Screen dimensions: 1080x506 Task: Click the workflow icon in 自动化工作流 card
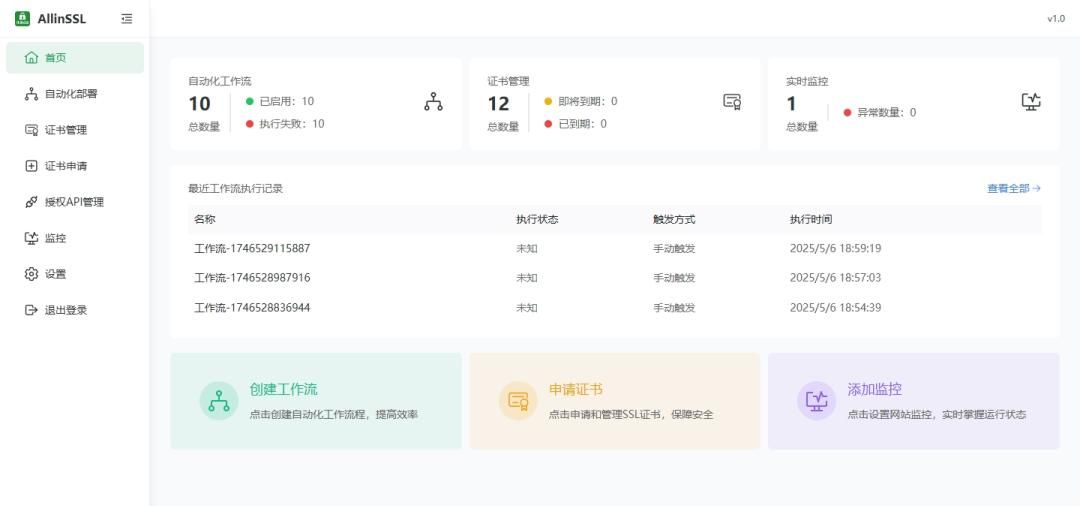pos(433,102)
